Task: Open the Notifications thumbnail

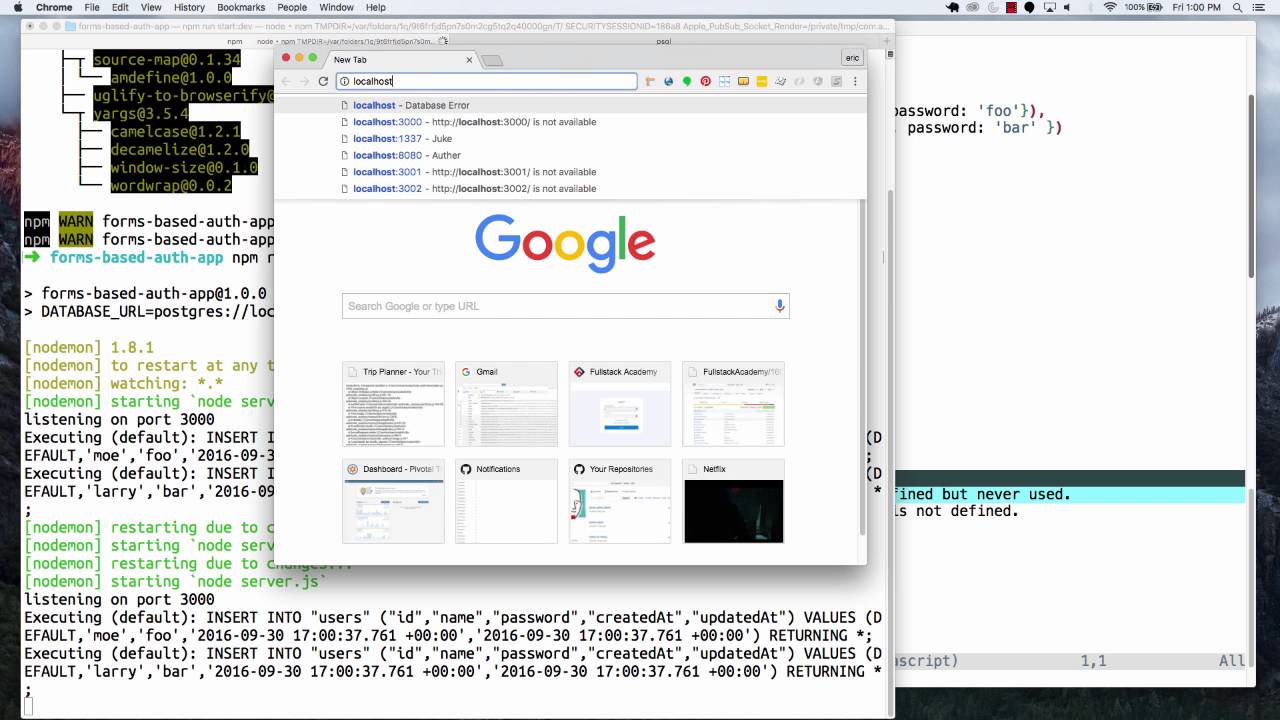Action: [x=506, y=501]
